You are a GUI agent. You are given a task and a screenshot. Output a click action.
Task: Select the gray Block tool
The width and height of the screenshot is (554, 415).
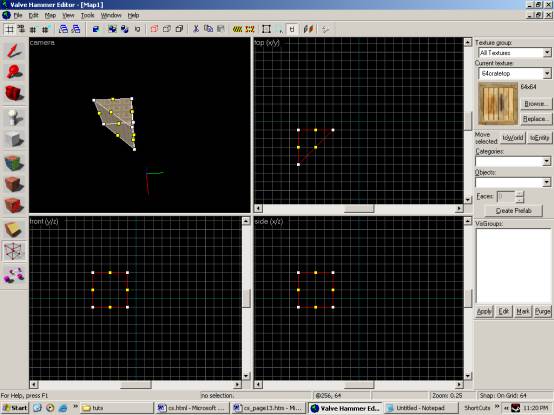[14, 140]
